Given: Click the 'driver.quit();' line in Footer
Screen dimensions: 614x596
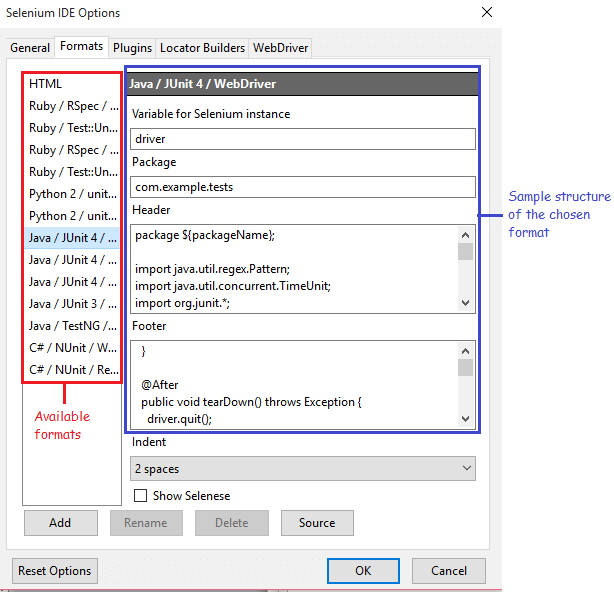Looking at the screenshot, I should pos(179,419).
